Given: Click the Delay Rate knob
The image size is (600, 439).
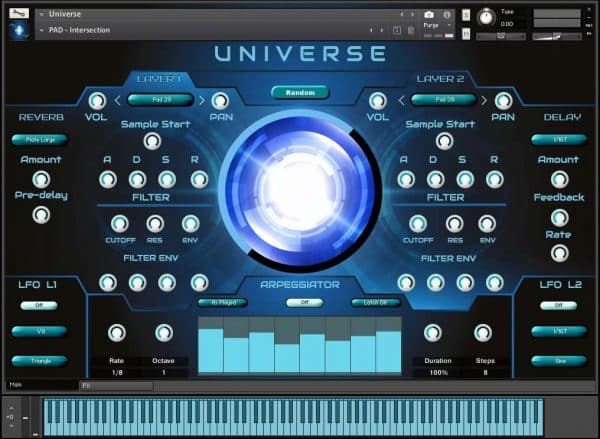Looking at the screenshot, I should coord(559,253).
